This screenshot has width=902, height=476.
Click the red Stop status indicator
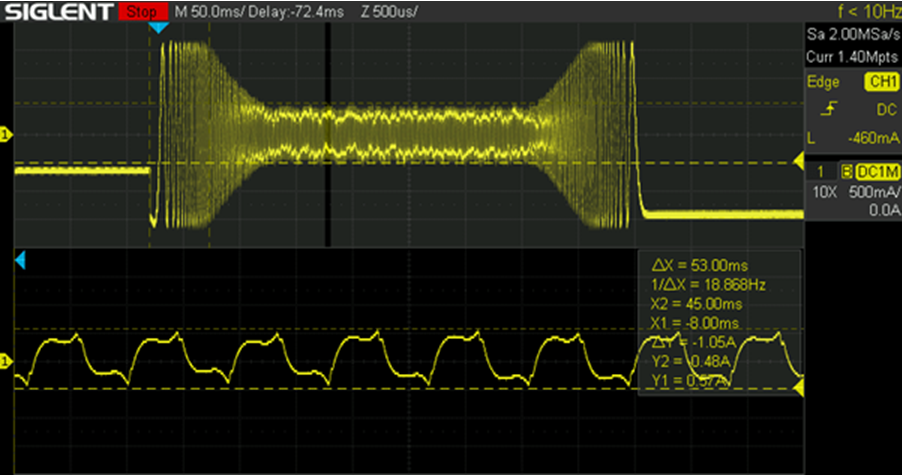pyautogui.click(x=142, y=12)
